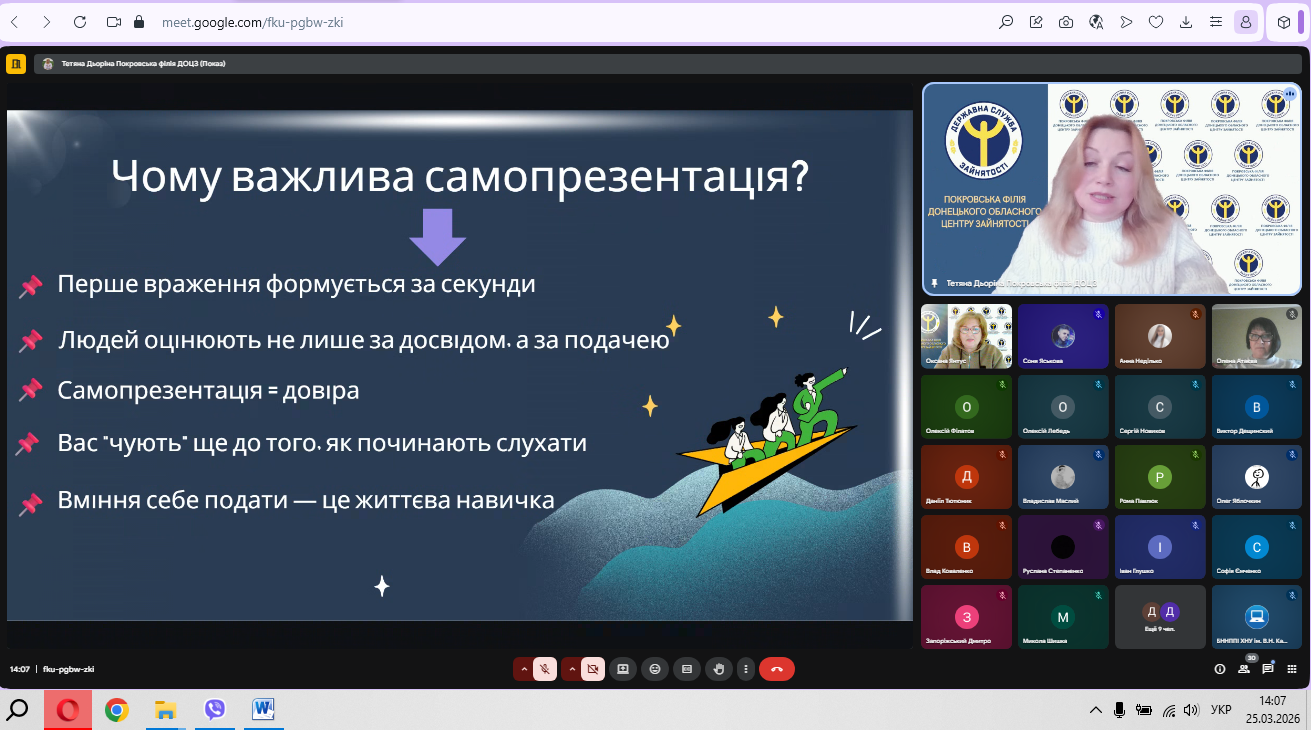Click the browser snapshot camera icon
The height and width of the screenshot is (730, 1311).
(1066, 22)
